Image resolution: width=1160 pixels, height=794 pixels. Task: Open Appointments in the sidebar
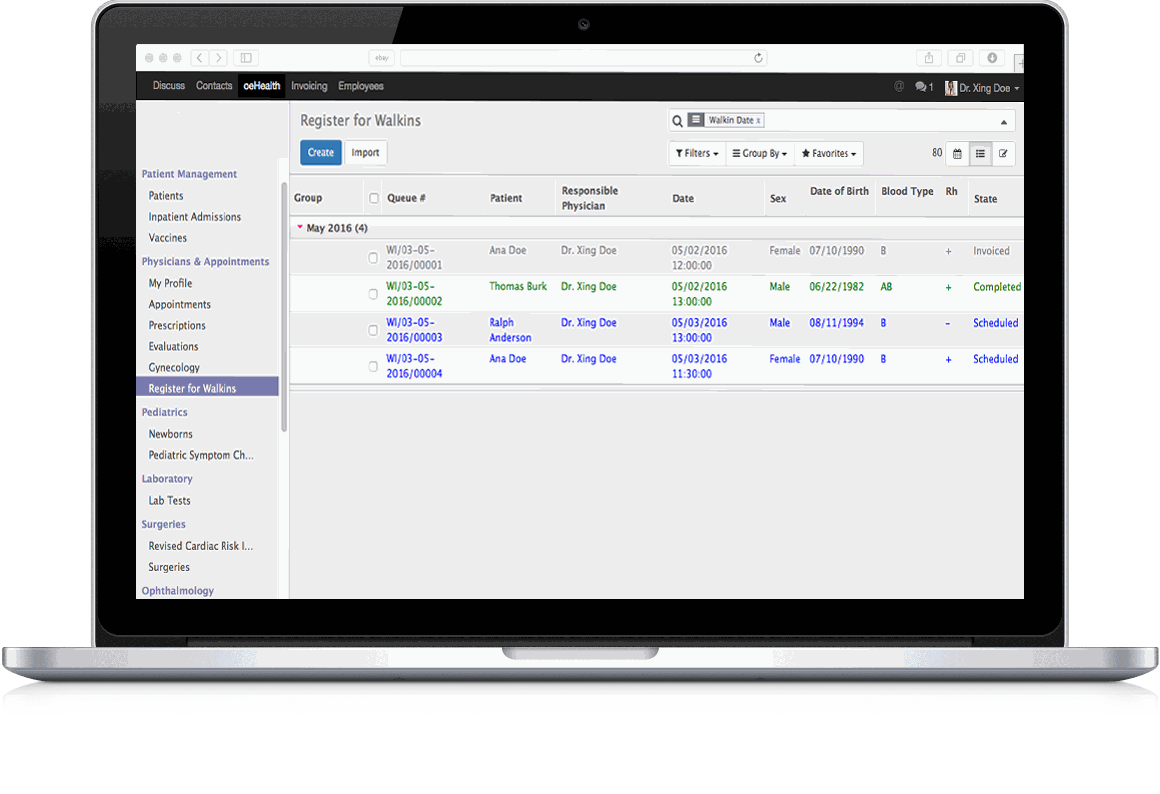click(180, 305)
